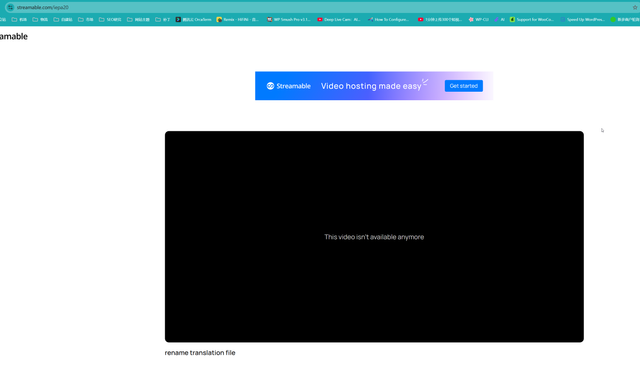Open the SEO bookmark folder
The width and height of the screenshot is (640, 382).
coord(110,20)
